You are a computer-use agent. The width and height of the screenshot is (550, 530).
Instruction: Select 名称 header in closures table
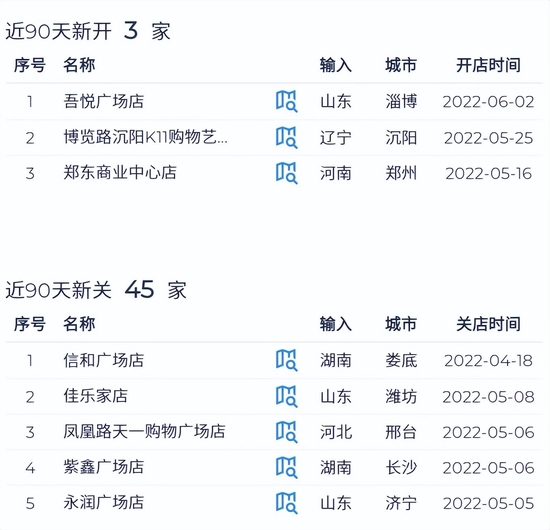[79, 324]
